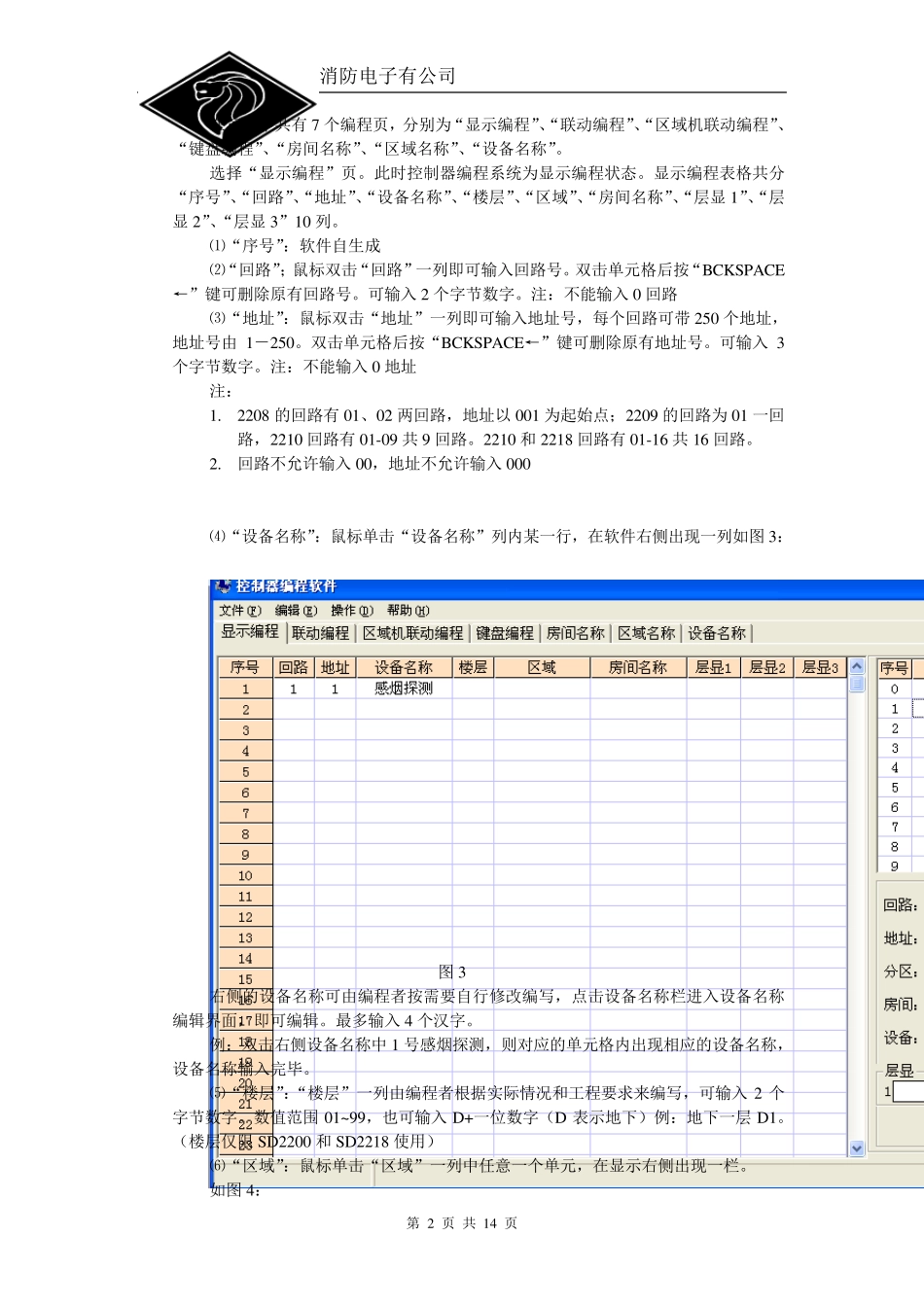The width and height of the screenshot is (924, 1307).
Task: Open the 编辑(E) menu
Action: point(297,611)
